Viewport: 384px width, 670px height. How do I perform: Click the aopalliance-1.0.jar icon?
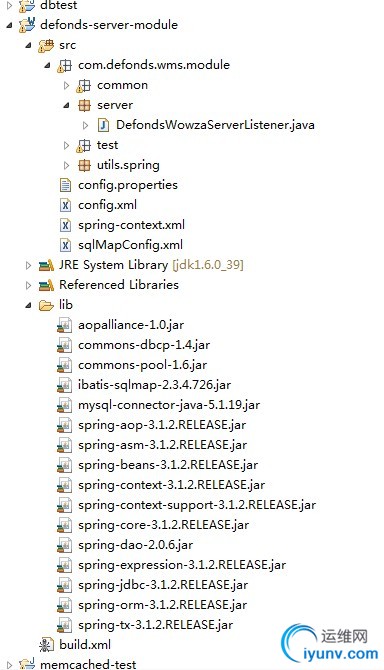pyautogui.click(x=64, y=325)
